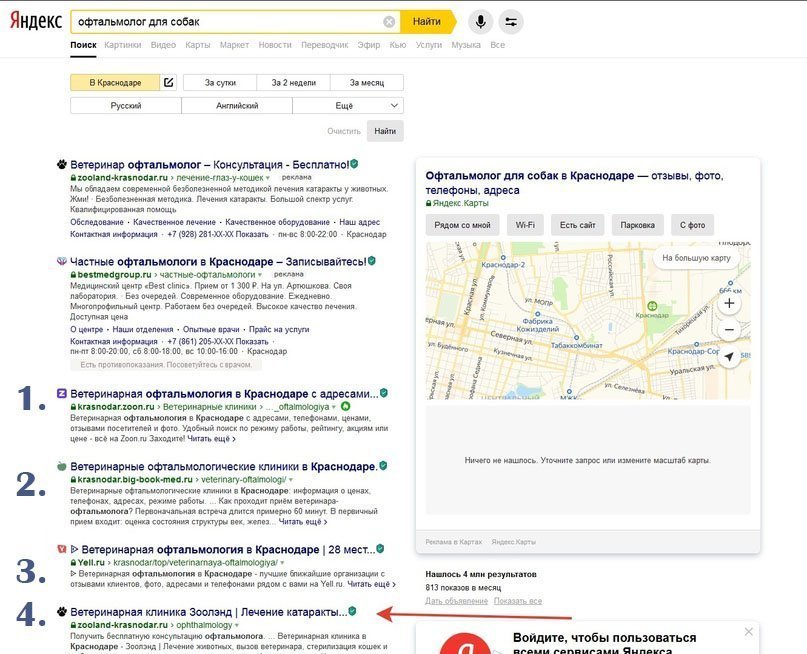807x654 pixels.
Task: Zoom out on the map
Action: click(729, 329)
